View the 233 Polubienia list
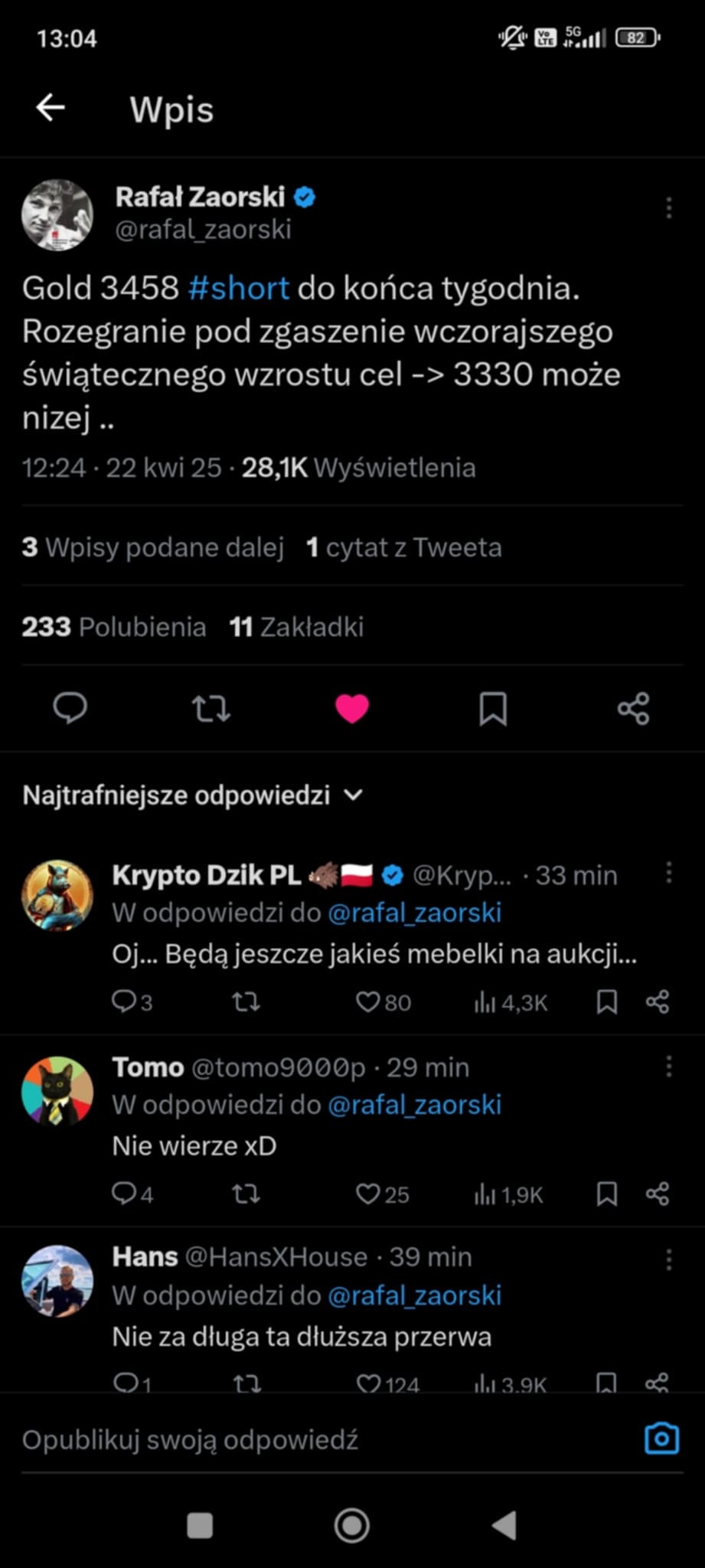 (x=113, y=627)
